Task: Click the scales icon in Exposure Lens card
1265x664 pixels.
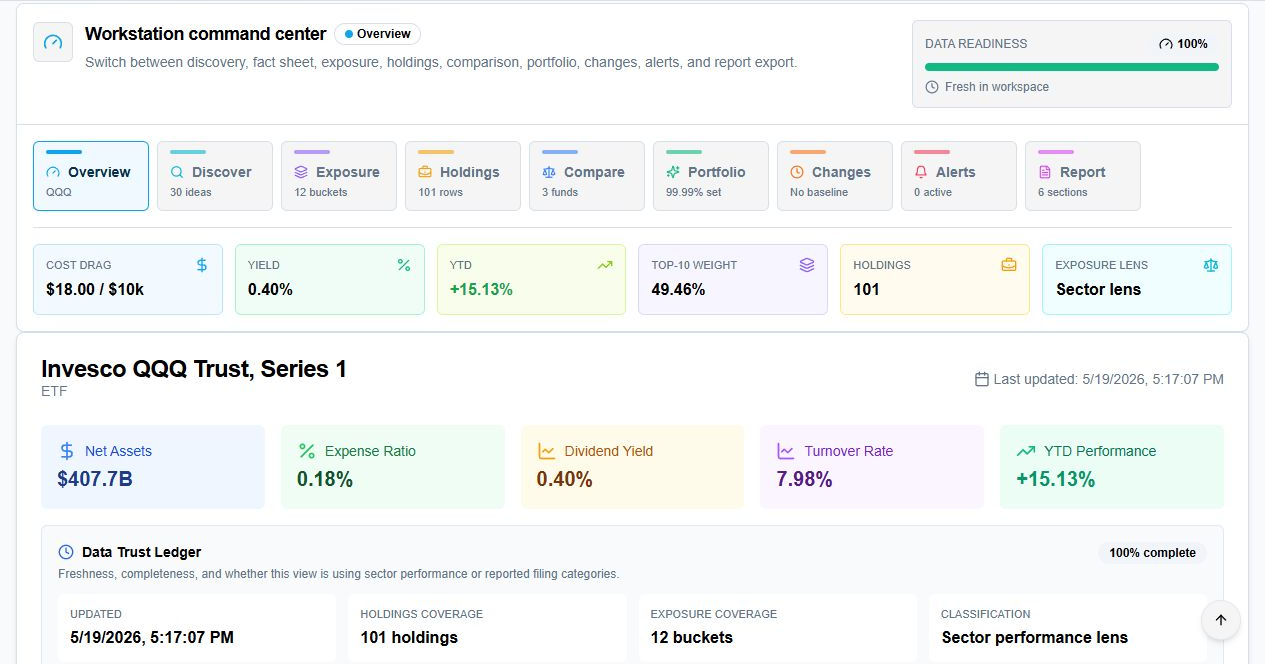Action: [1211, 265]
